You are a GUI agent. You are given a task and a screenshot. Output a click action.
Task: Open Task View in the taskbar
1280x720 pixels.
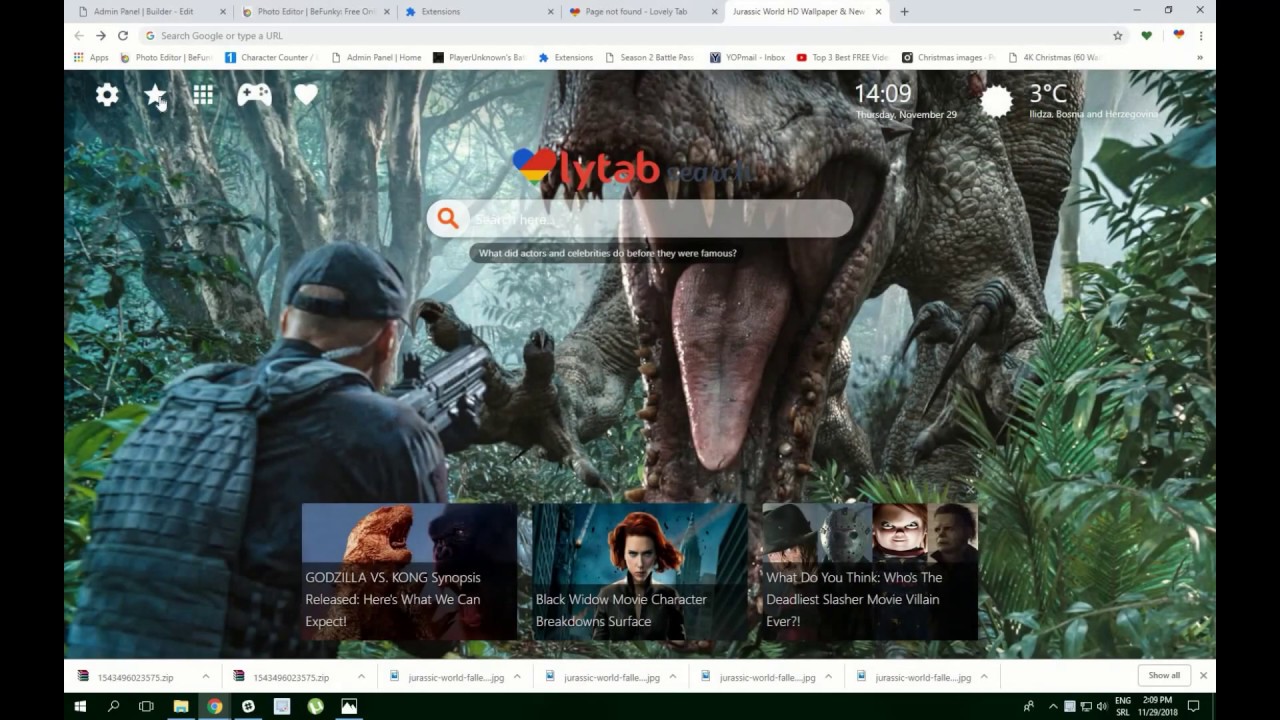tap(146, 706)
